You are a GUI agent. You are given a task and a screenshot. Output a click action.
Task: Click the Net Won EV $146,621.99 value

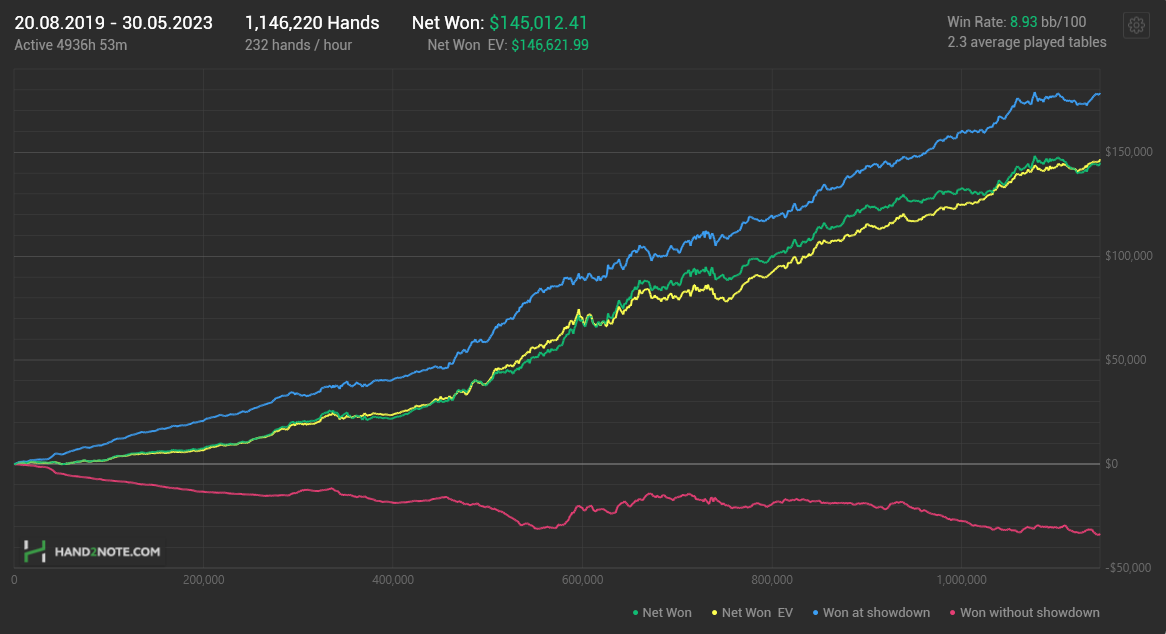550,44
